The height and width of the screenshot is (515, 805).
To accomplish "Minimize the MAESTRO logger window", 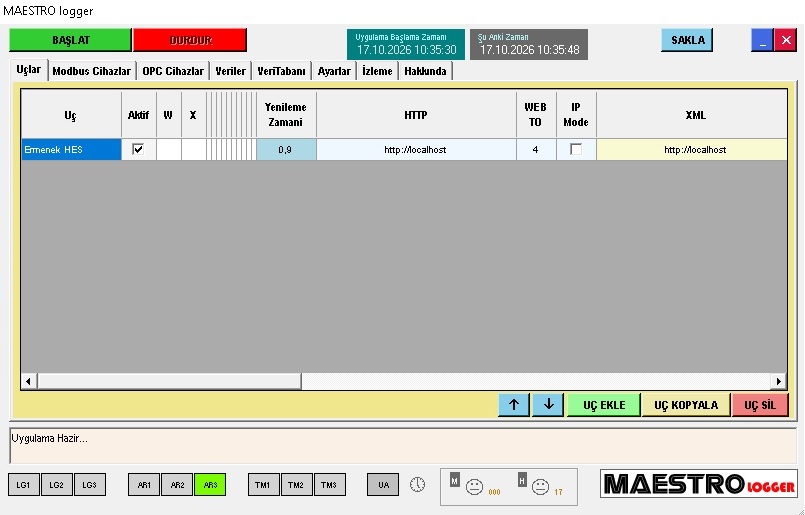I will pyautogui.click(x=762, y=40).
